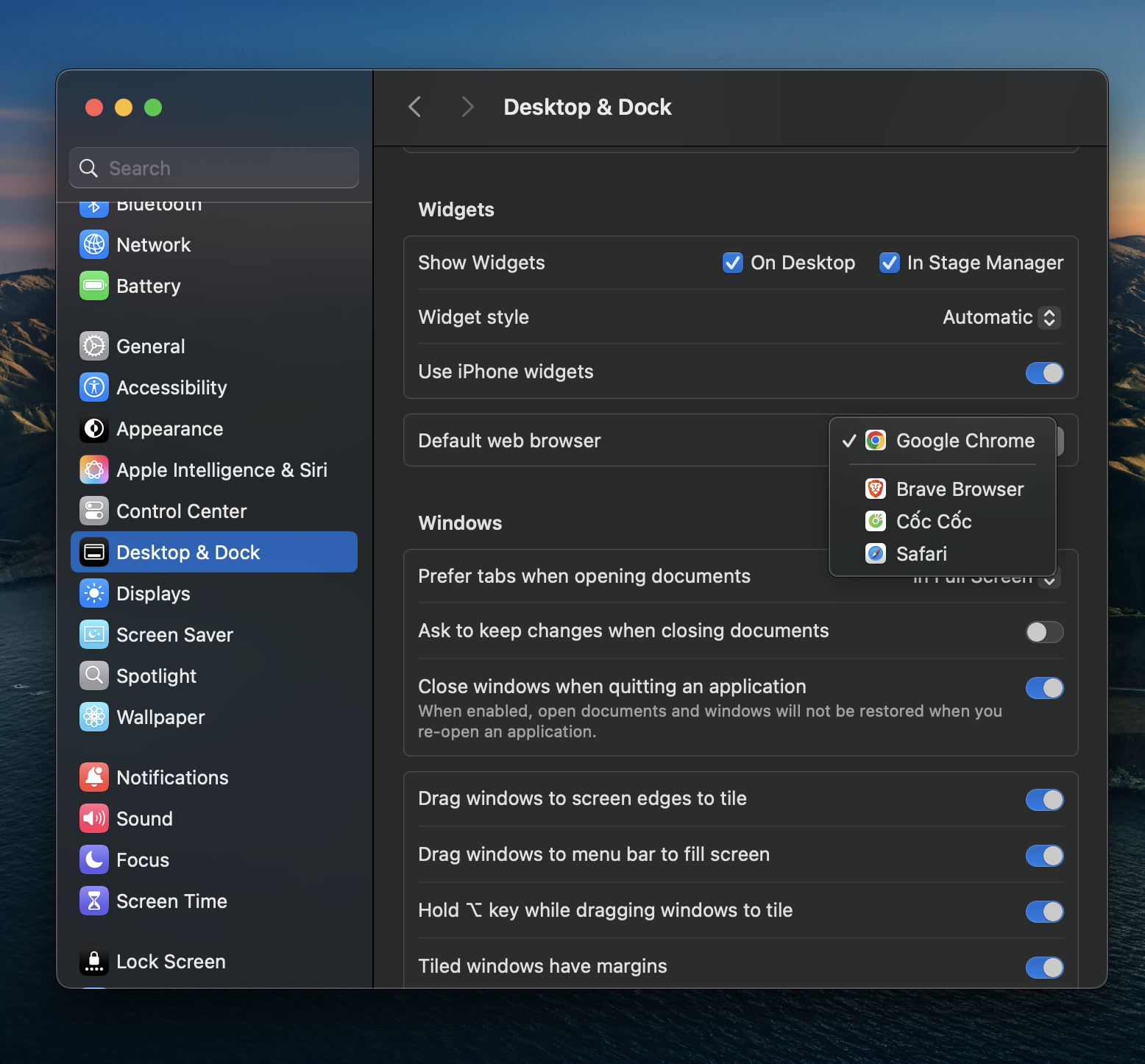Click the Desktop & Dock title heading
This screenshot has height=1064, width=1145.
(587, 107)
